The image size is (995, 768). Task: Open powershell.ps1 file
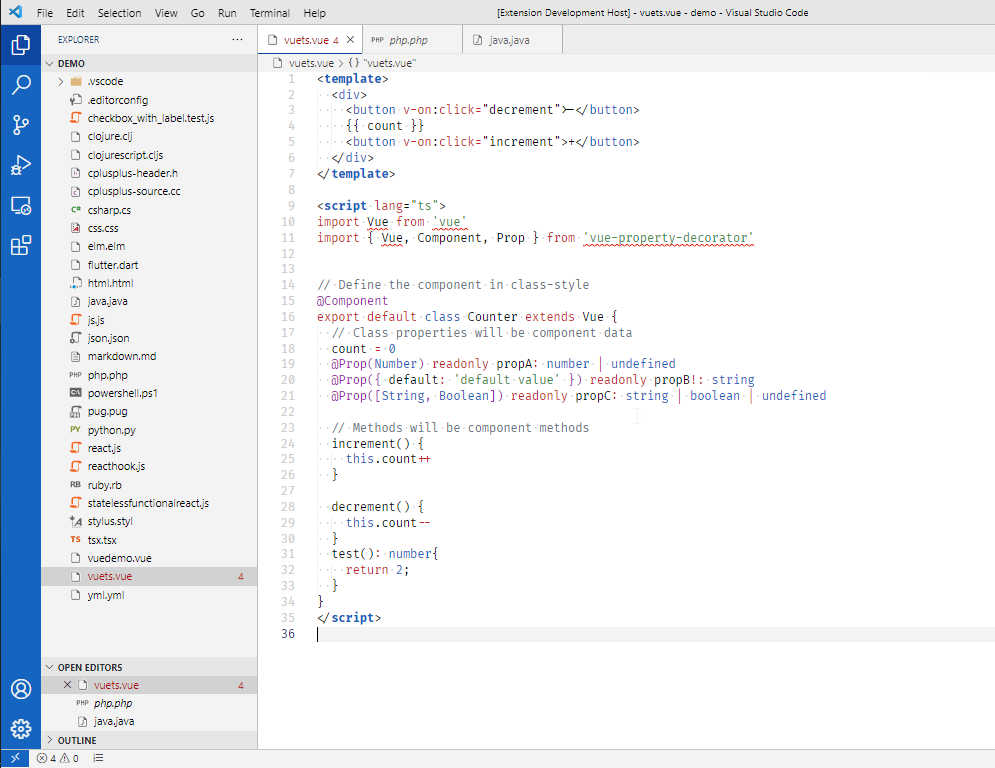tap(149, 393)
